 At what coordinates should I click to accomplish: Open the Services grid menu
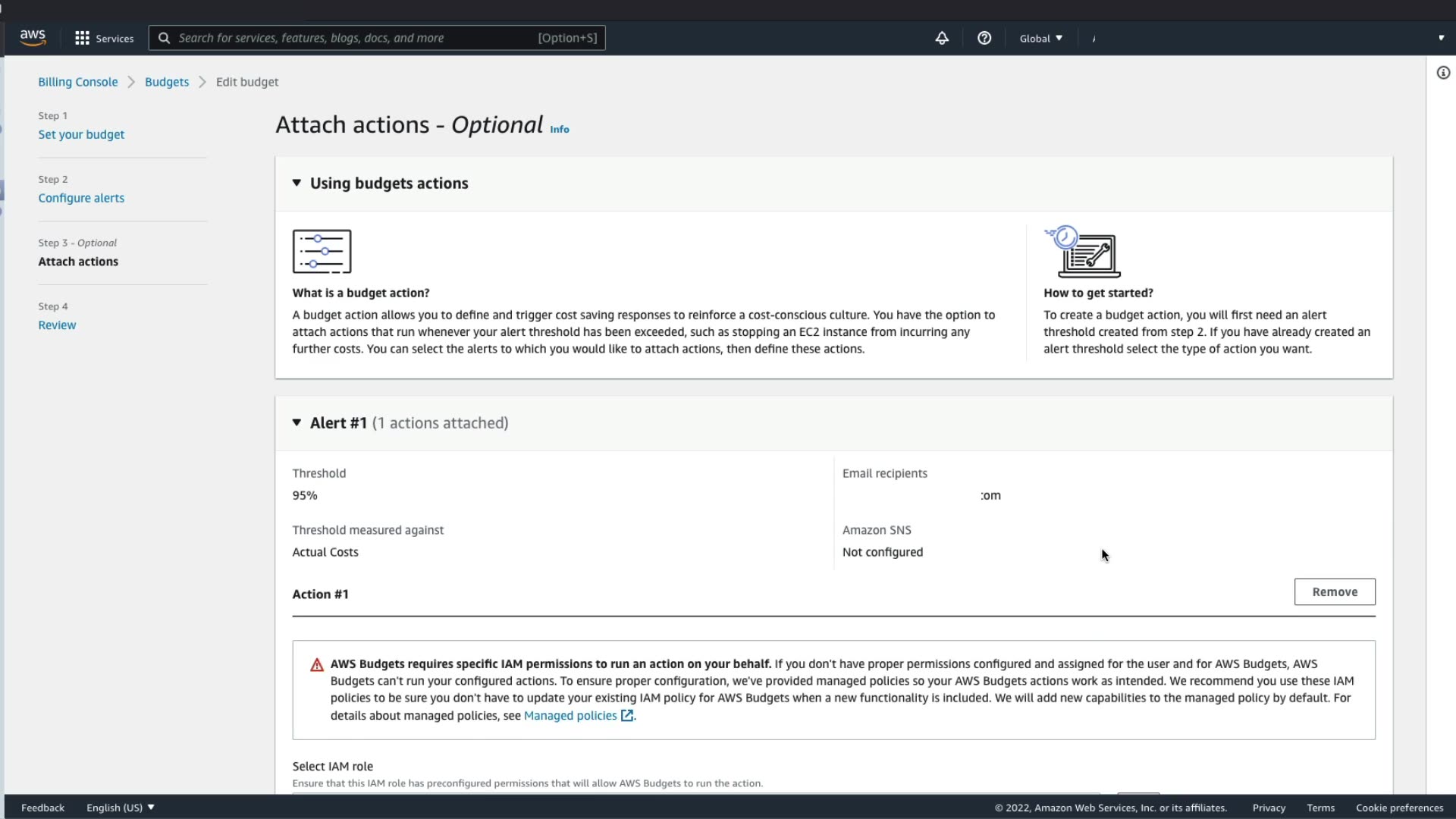pyautogui.click(x=82, y=38)
